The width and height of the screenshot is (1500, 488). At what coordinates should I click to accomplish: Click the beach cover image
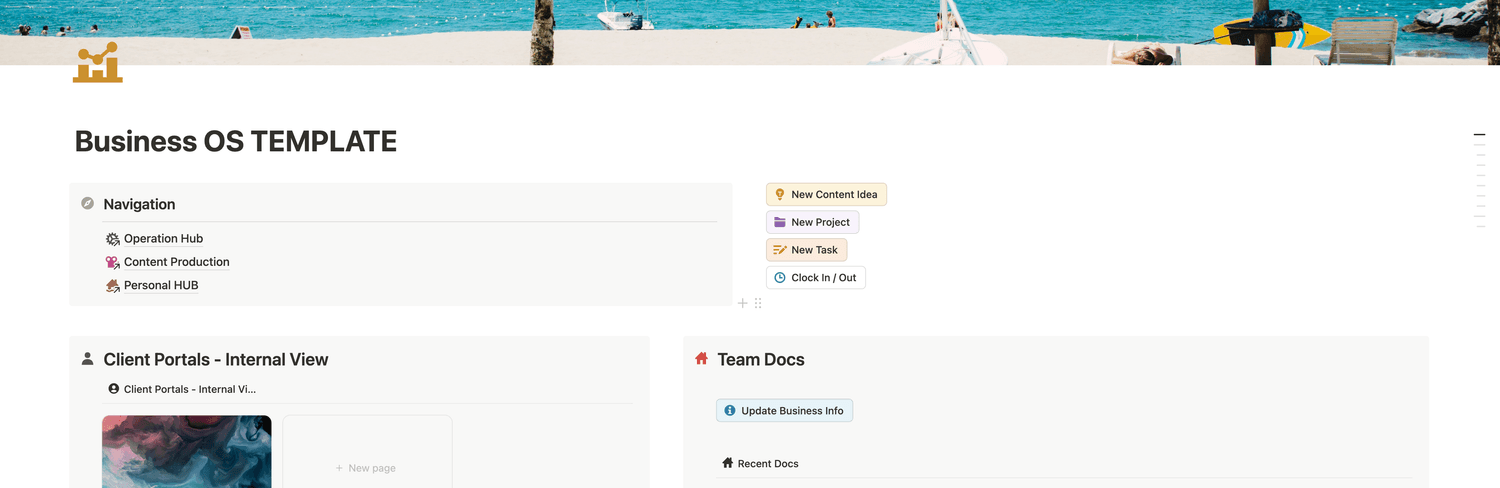[750, 32]
